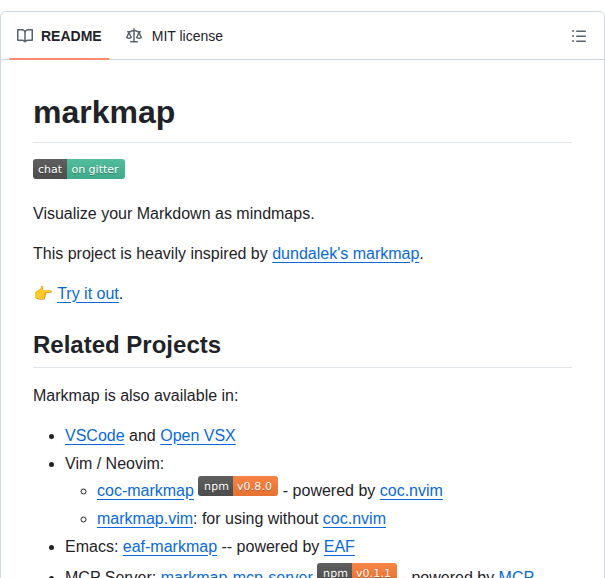Open coc.nvim link after powered by

(x=411, y=491)
